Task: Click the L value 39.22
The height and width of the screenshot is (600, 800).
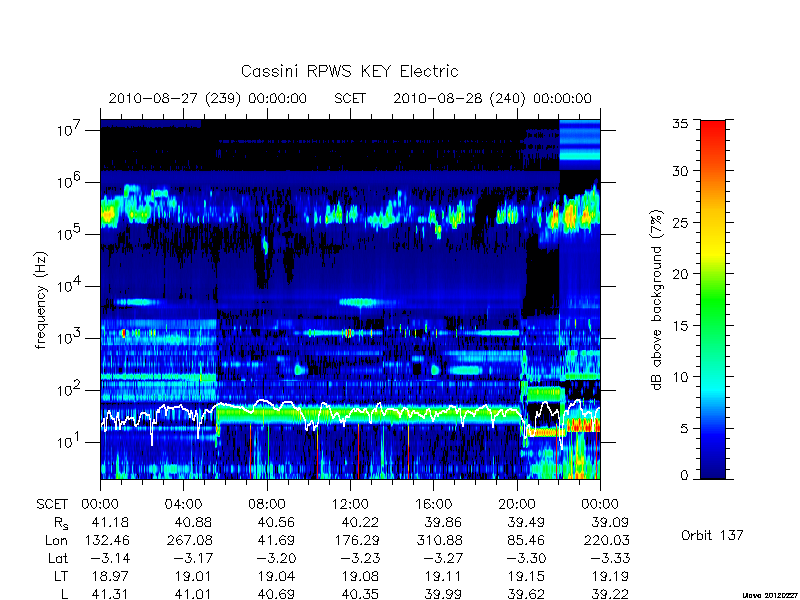Action: [x=610, y=594]
